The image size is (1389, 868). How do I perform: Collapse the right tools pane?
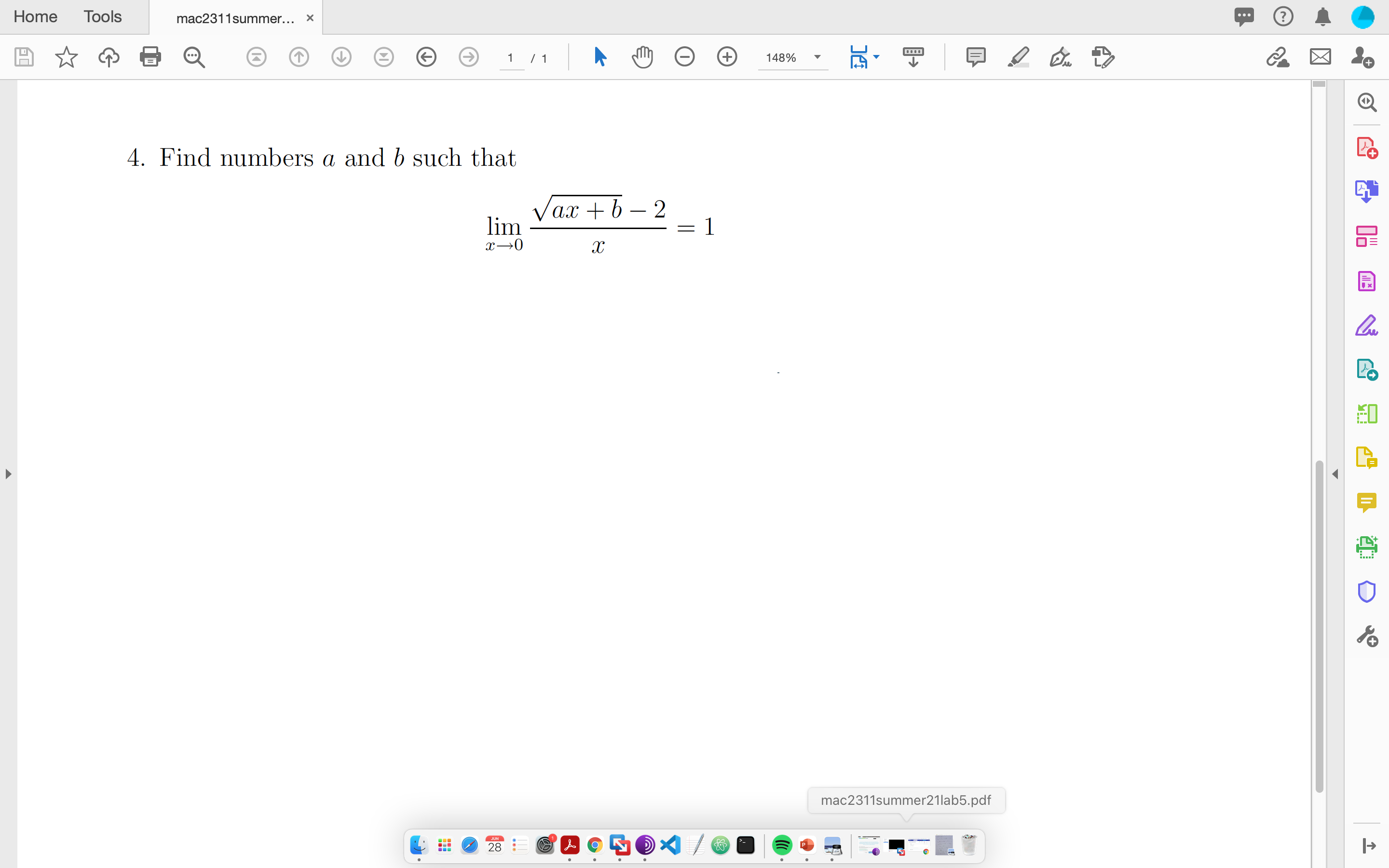click(x=1335, y=474)
